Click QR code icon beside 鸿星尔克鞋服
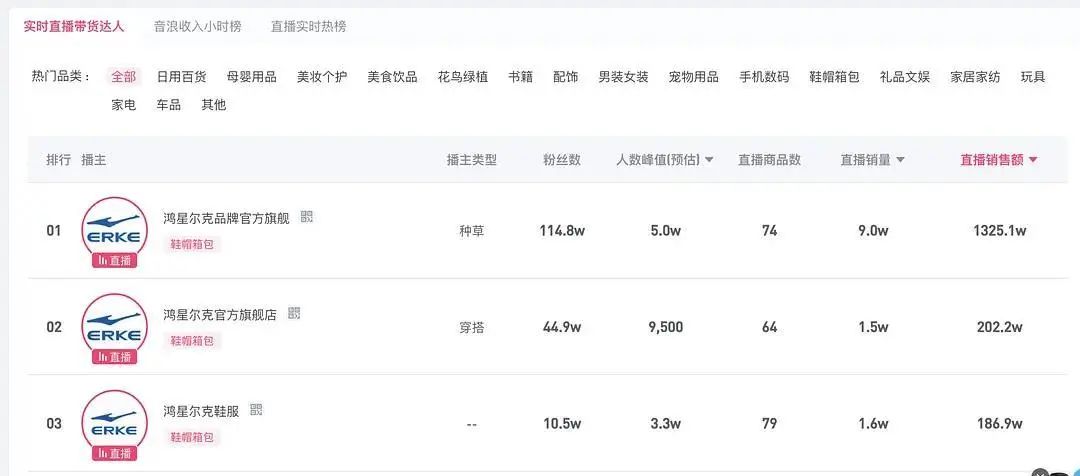 tap(257, 409)
